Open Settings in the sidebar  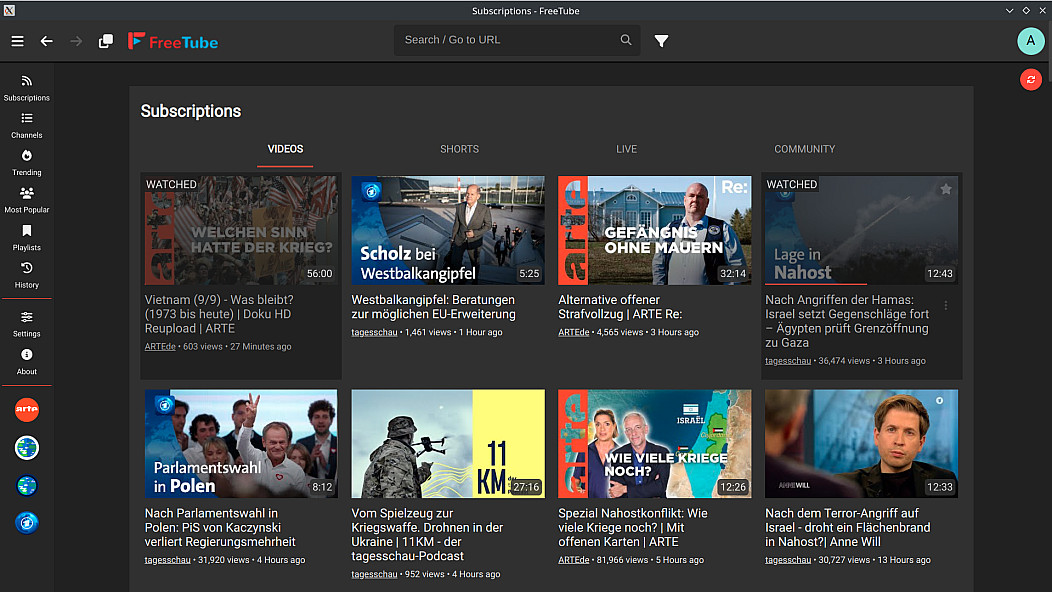point(27,323)
